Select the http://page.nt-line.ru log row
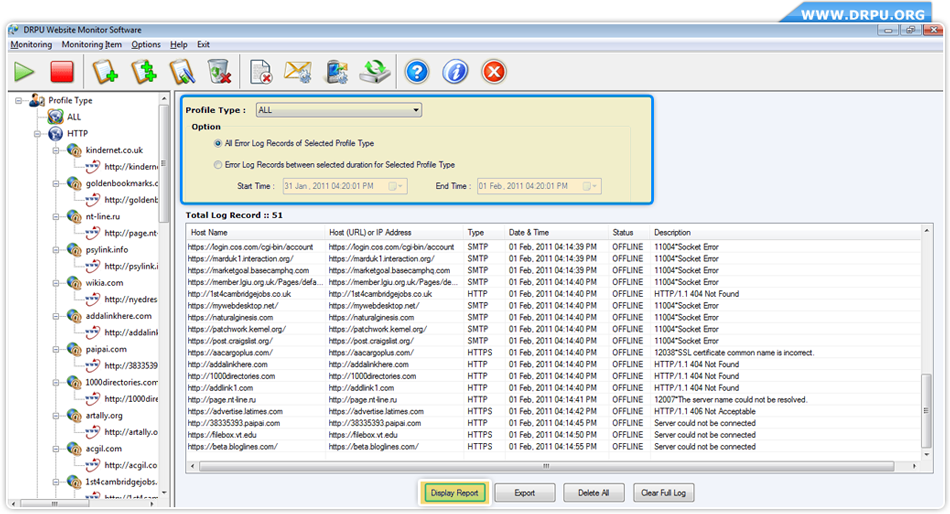 point(554,400)
